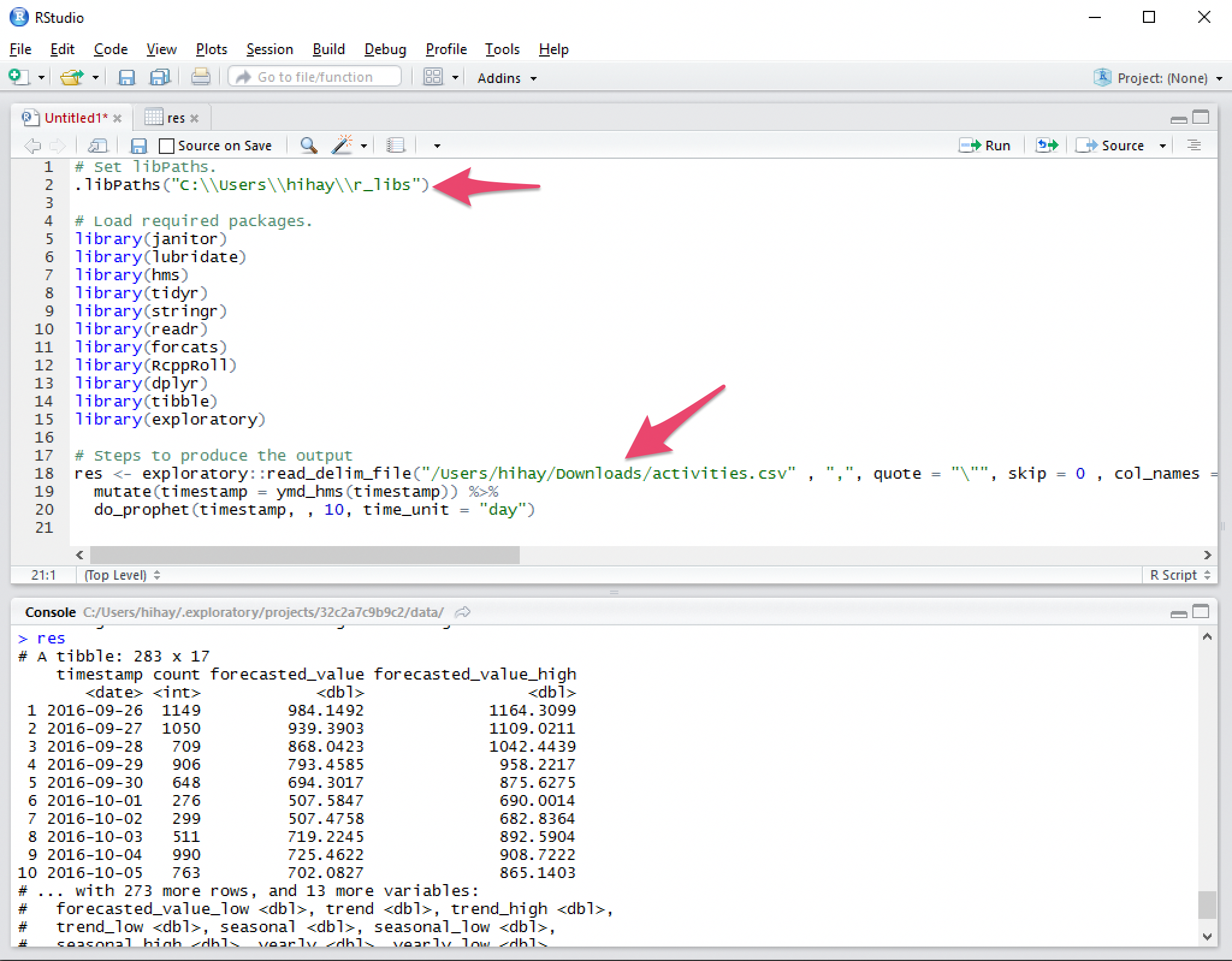The height and width of the screenshot is (961, 1232).
Task: Open the Build menu
Action: 328,49
